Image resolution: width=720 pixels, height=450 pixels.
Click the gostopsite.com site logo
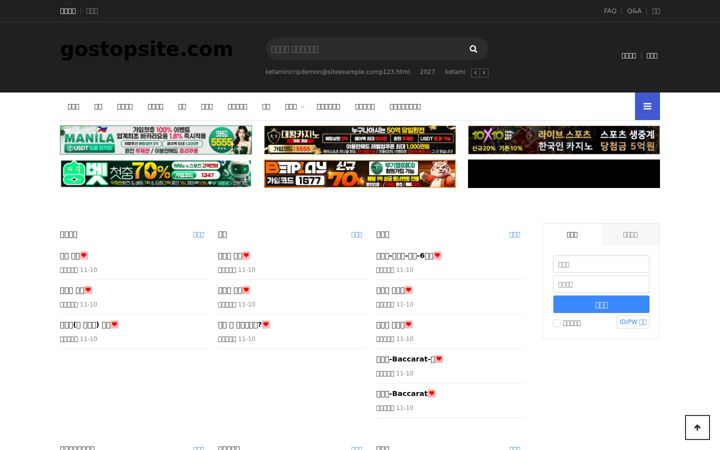tap(146, 49)
